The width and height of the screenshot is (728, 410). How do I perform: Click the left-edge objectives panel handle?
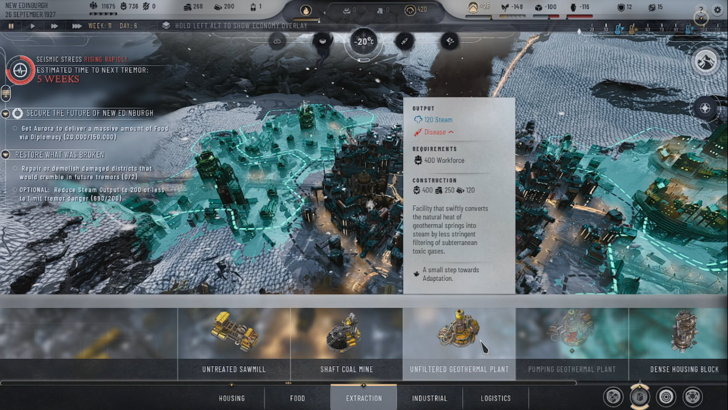(6, 94)
